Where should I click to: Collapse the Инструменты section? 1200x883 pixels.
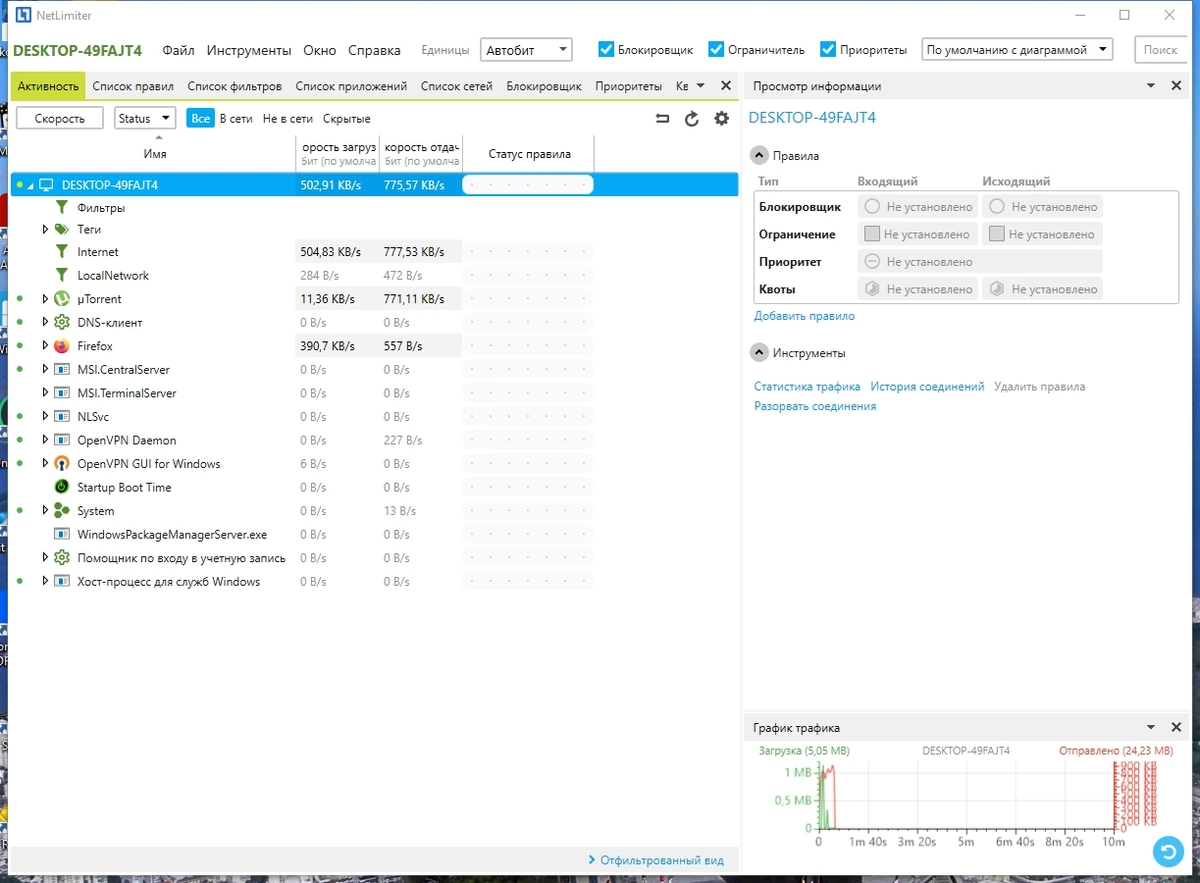[759, 353]
